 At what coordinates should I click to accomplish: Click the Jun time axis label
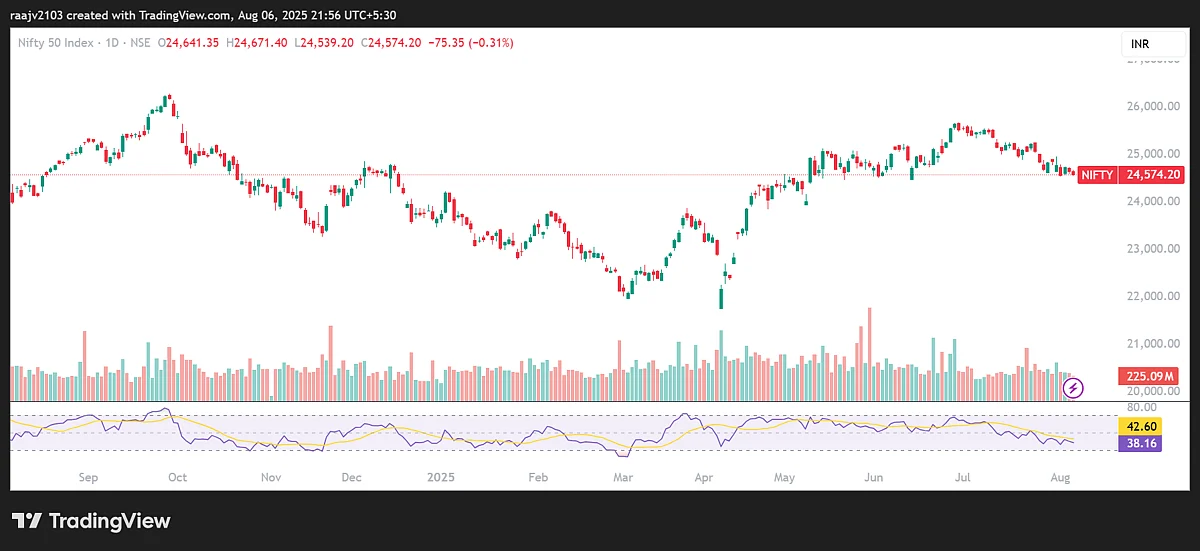pos(874,478)
